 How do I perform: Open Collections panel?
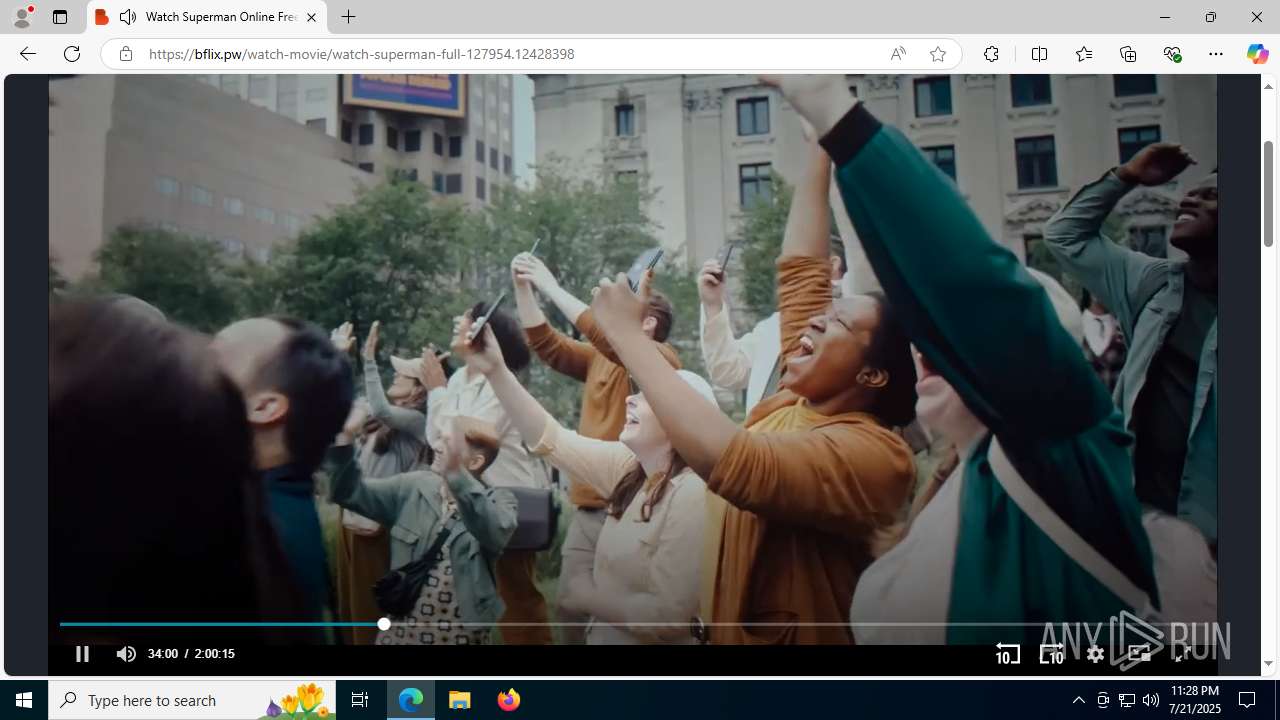coord(1128,54)
